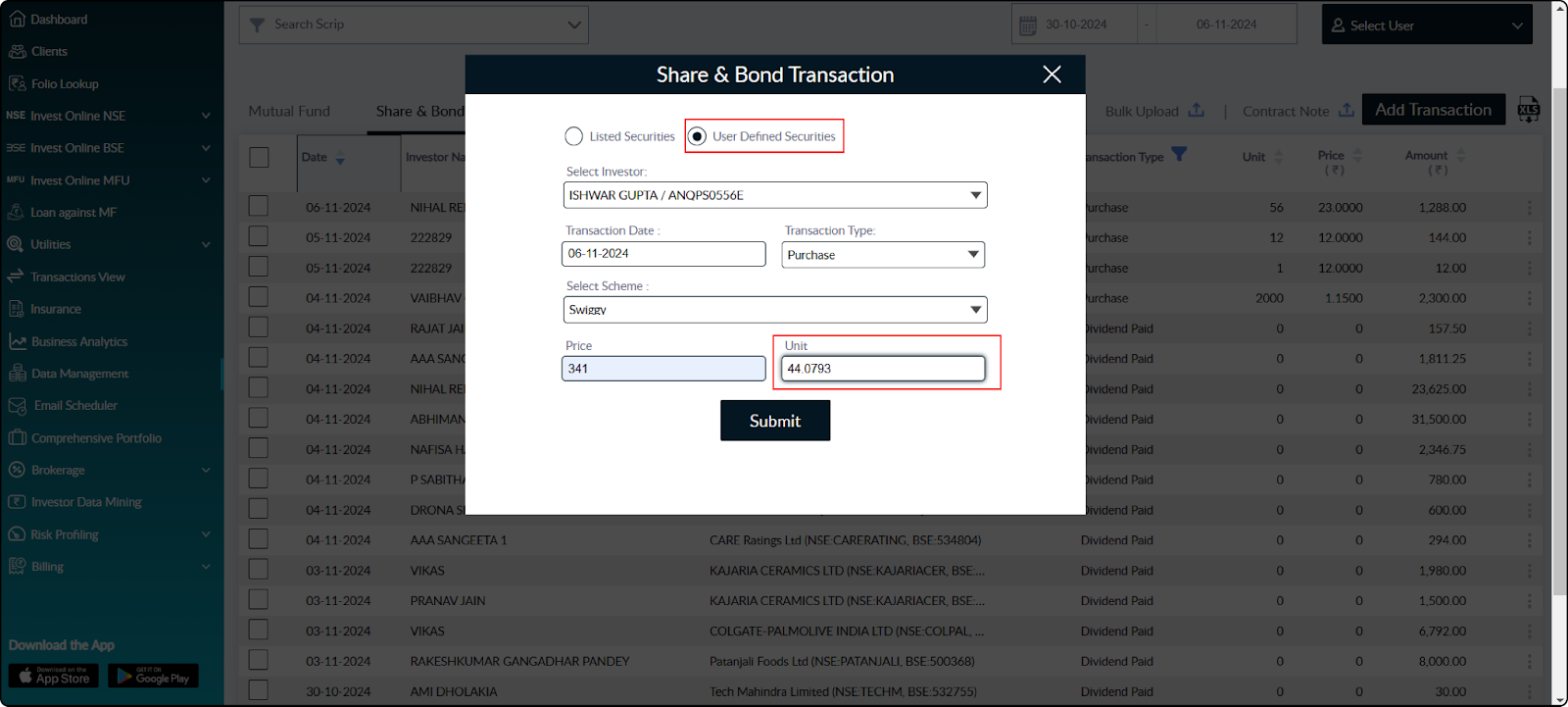Open the Search Scrip dropdown

pyautogui.click(x=414, y=25)
